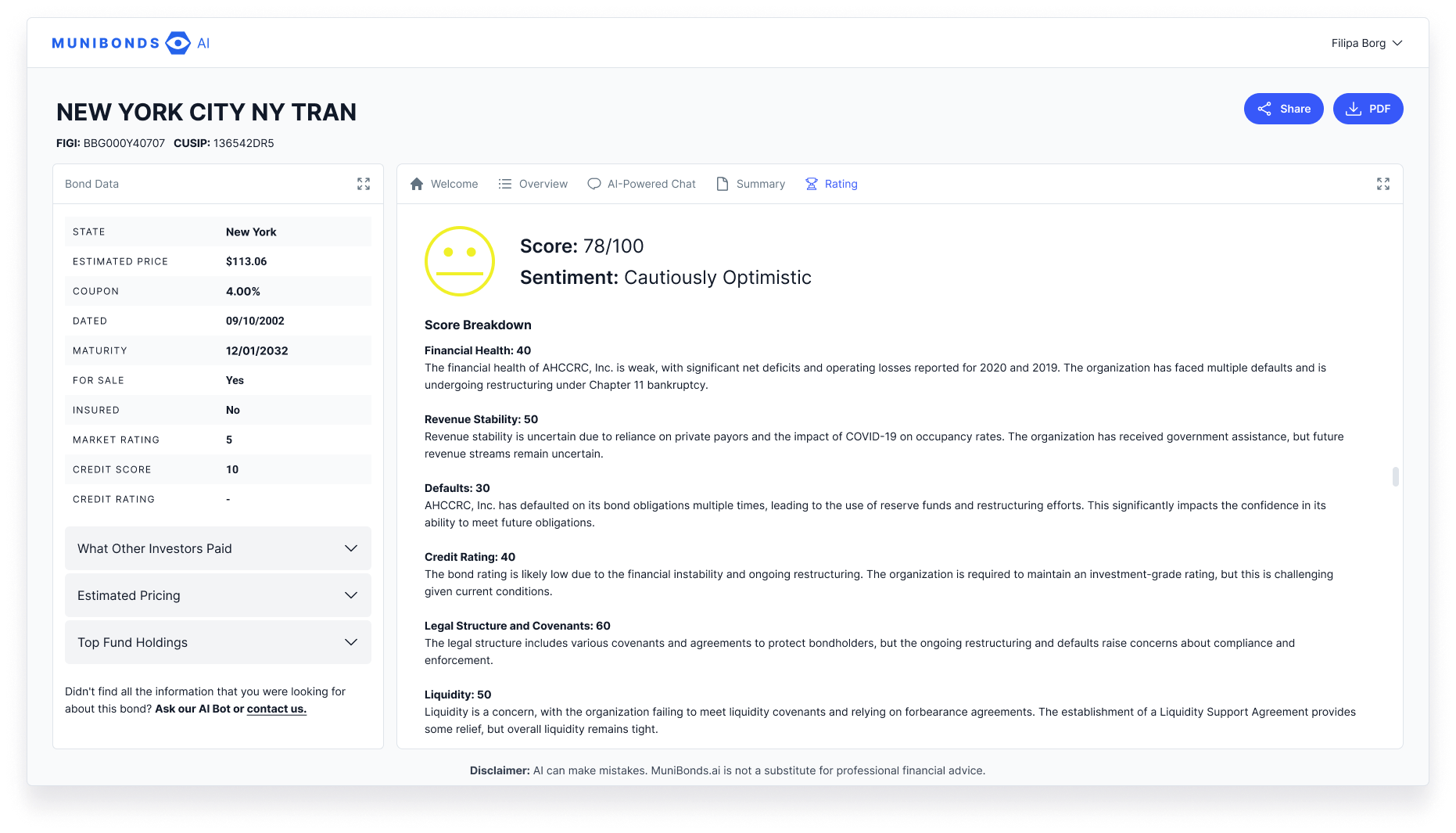Expand the Bond Data panel to fullscreen

[364, 184]
